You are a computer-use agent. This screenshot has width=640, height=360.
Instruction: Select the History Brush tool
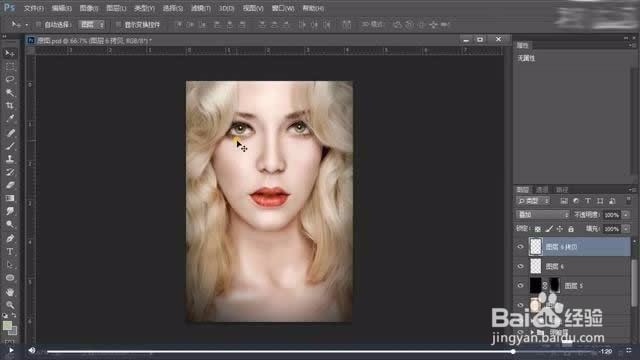[10, 172]
